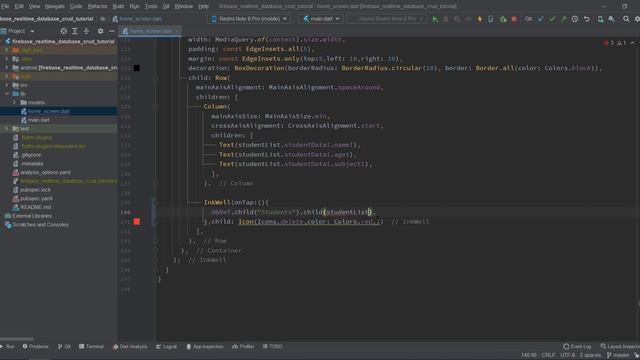Open the TODO tool window

(x=273, y=347)
